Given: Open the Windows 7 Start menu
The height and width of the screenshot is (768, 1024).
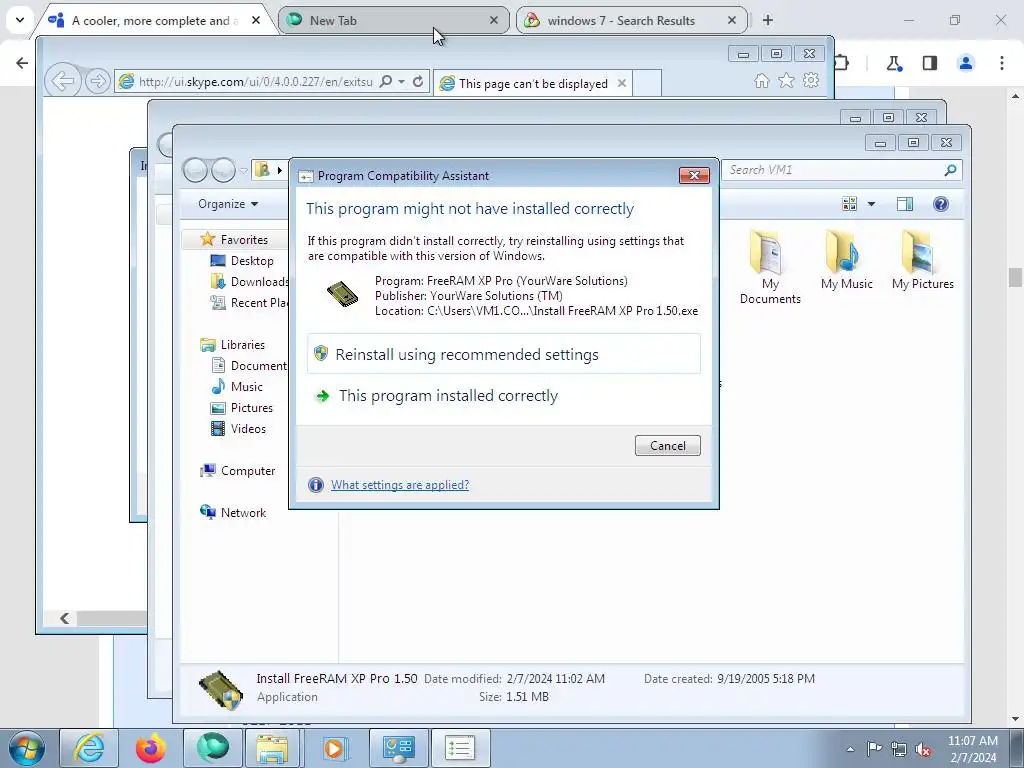Looking at the screenshot, I should tap(27, 748).
